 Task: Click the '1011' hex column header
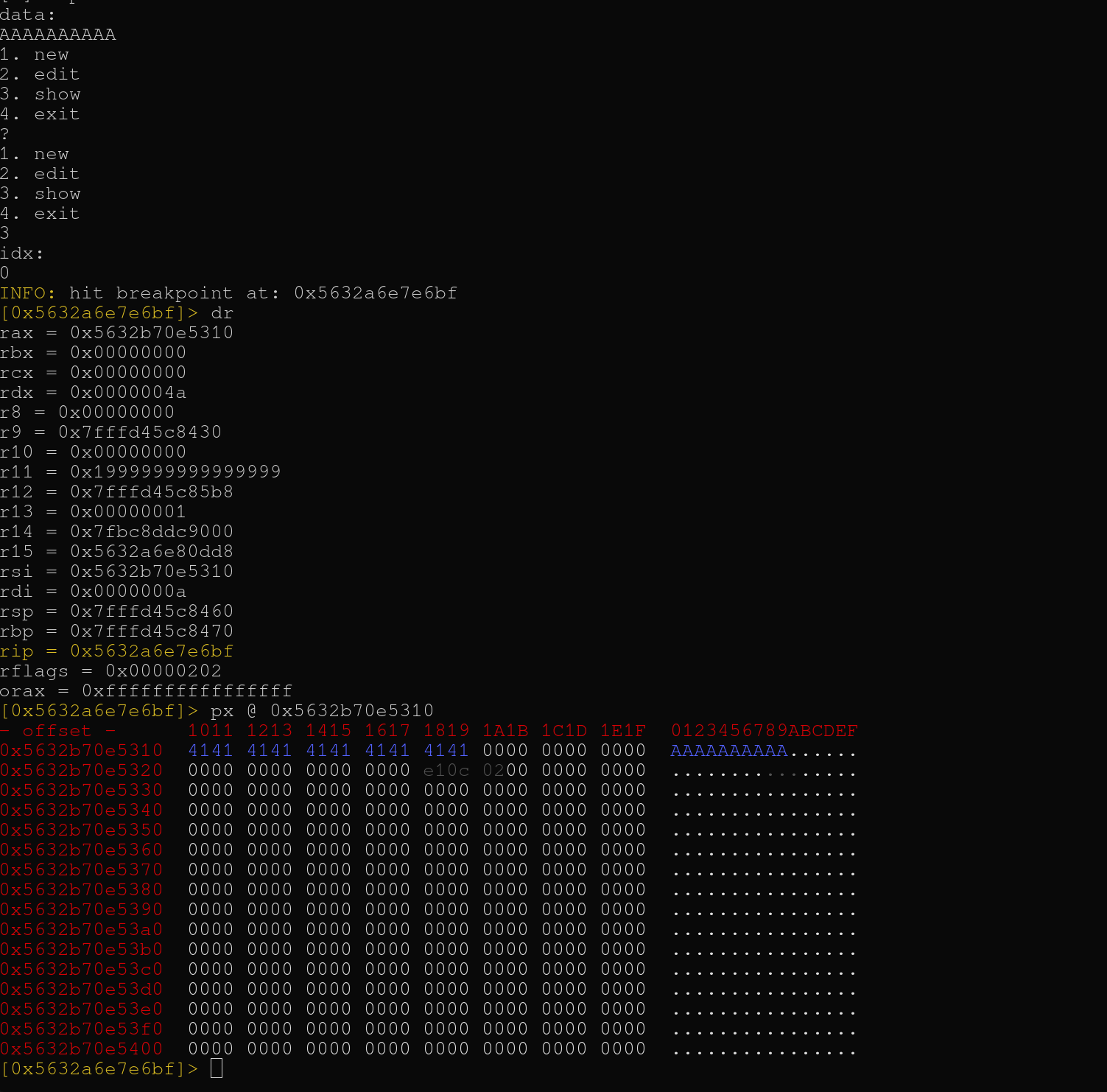coord(211,731)
